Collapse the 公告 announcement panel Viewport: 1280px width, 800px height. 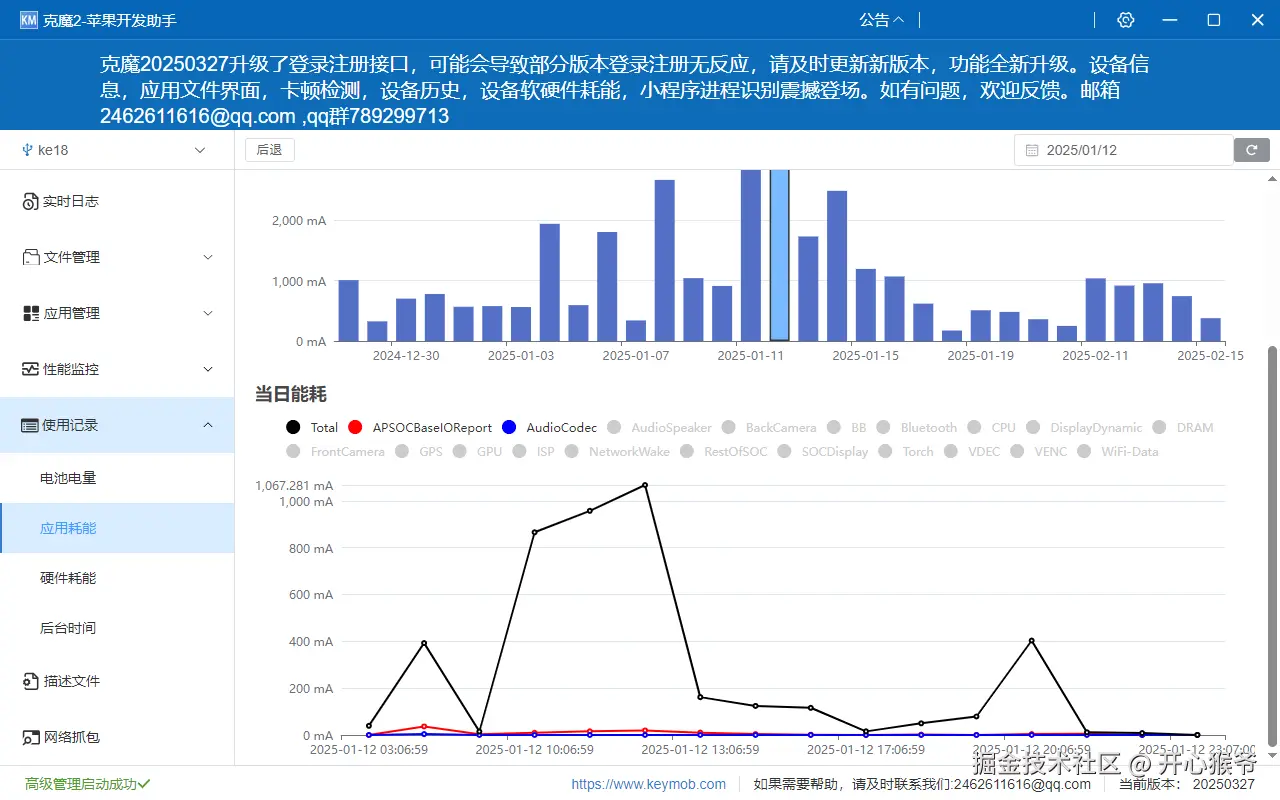(x=882, y=20)
